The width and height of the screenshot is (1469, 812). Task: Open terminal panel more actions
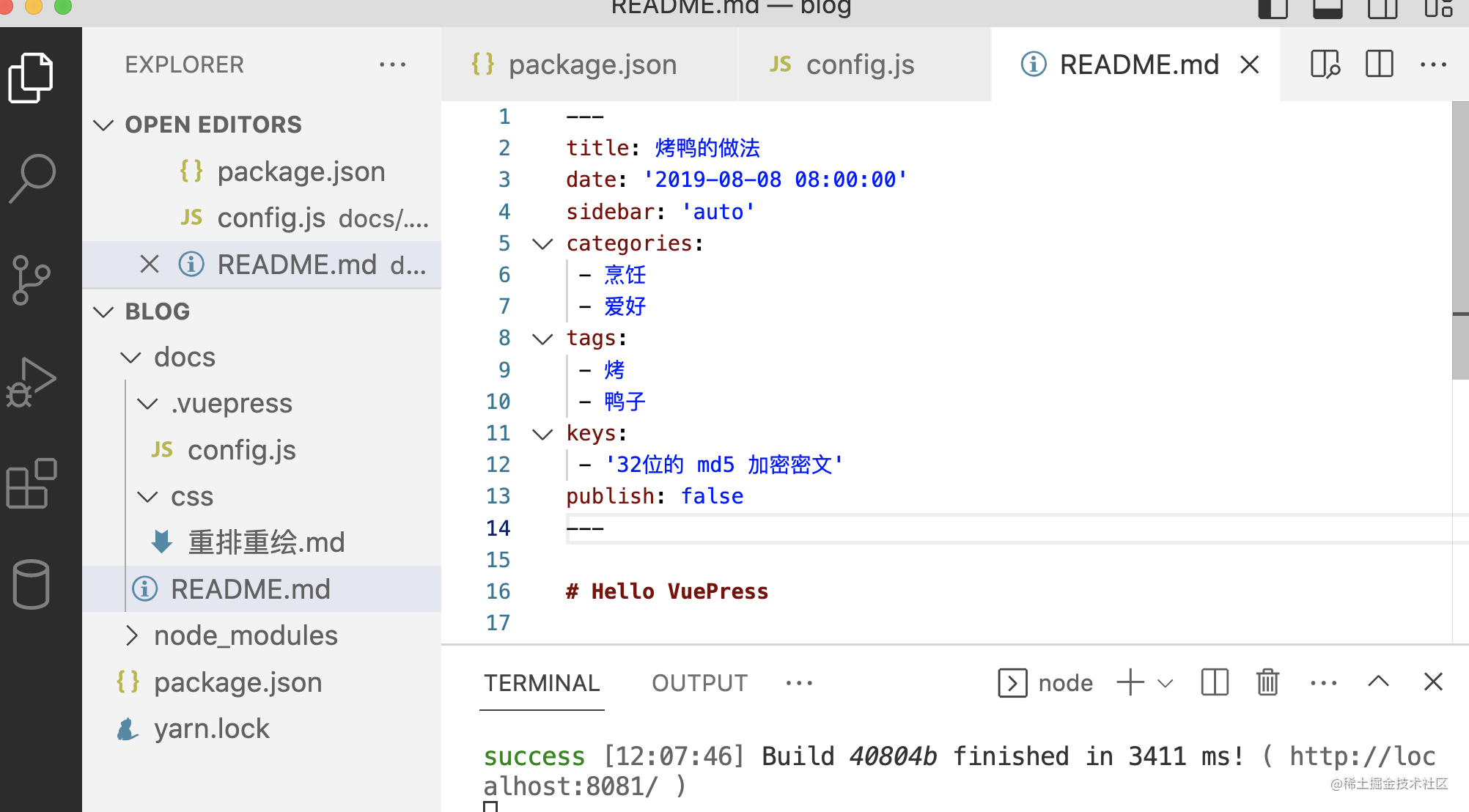pyautogui.click(x=1323, y=683)
